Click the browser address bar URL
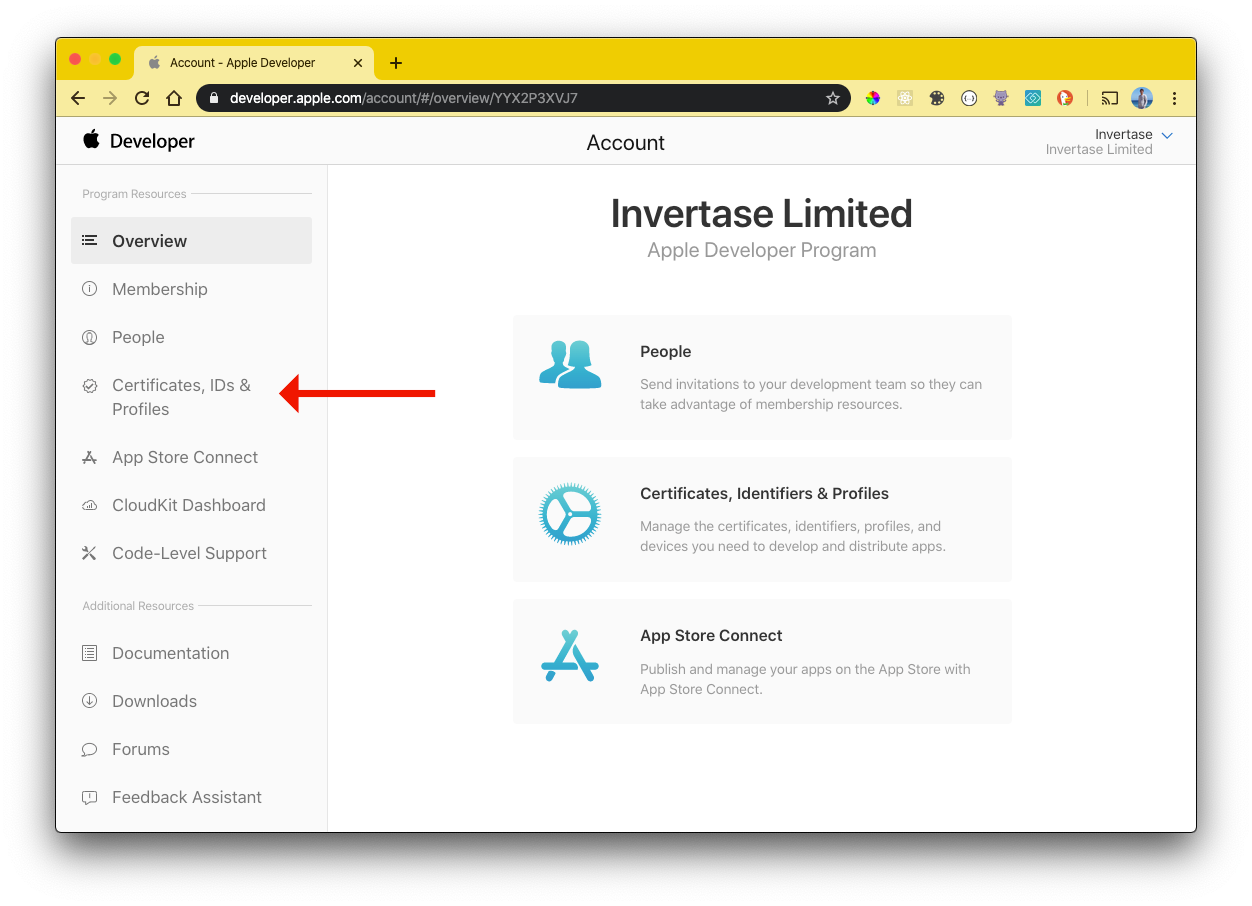This screenshot has height=906, width=1252. (404, 98)
